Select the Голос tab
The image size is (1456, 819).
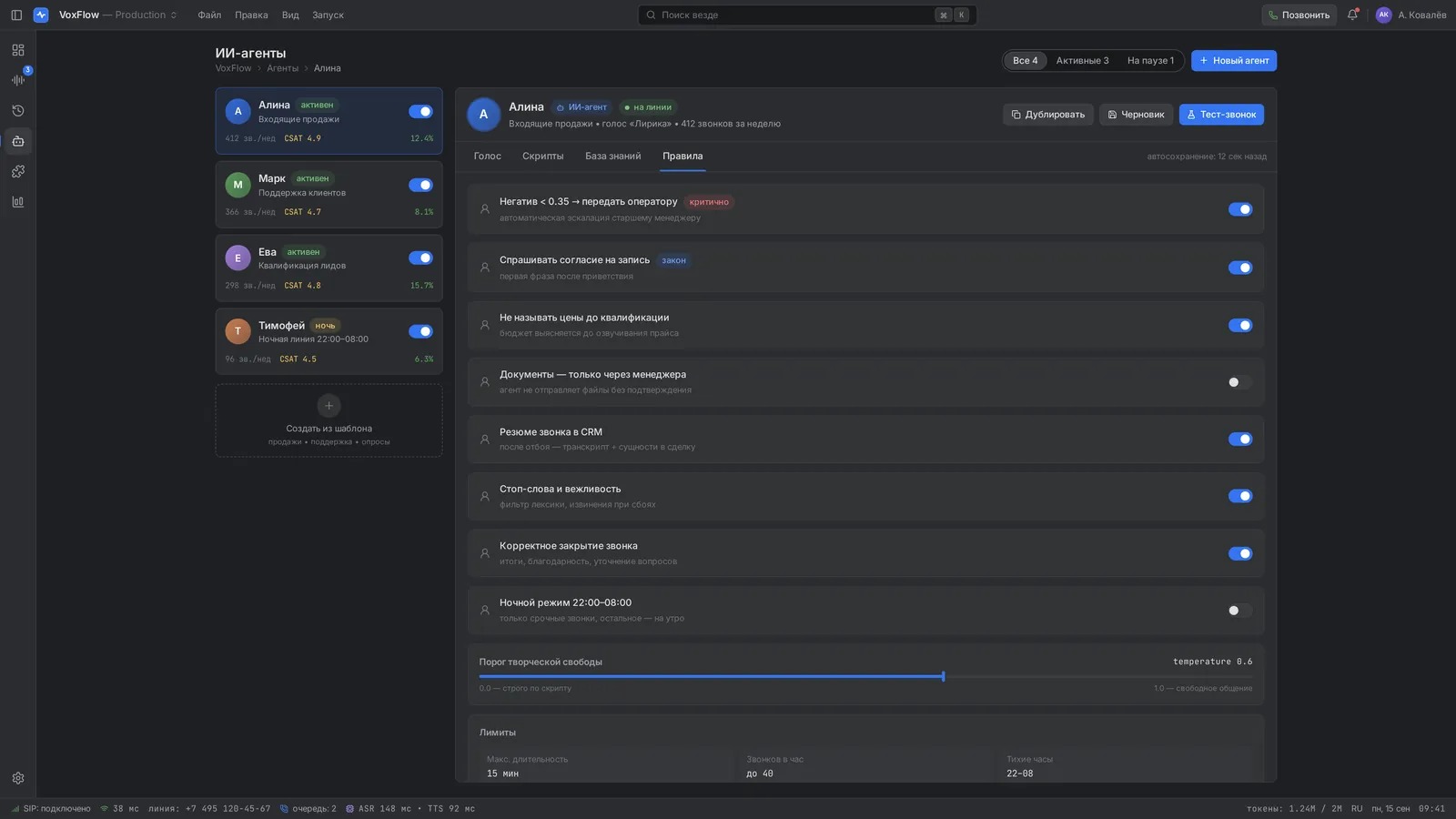pos(487,157)
